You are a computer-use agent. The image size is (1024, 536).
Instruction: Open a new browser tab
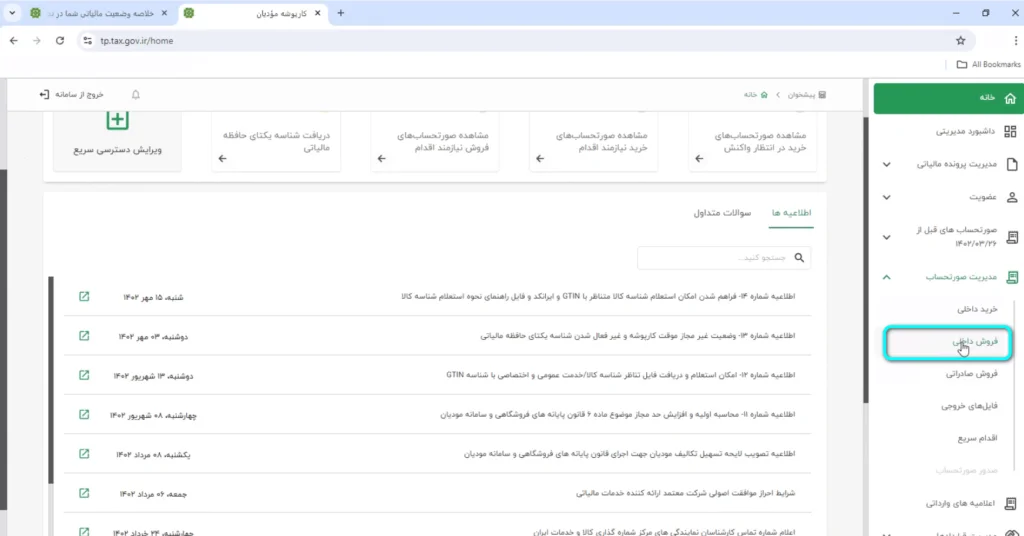(340, 13)
